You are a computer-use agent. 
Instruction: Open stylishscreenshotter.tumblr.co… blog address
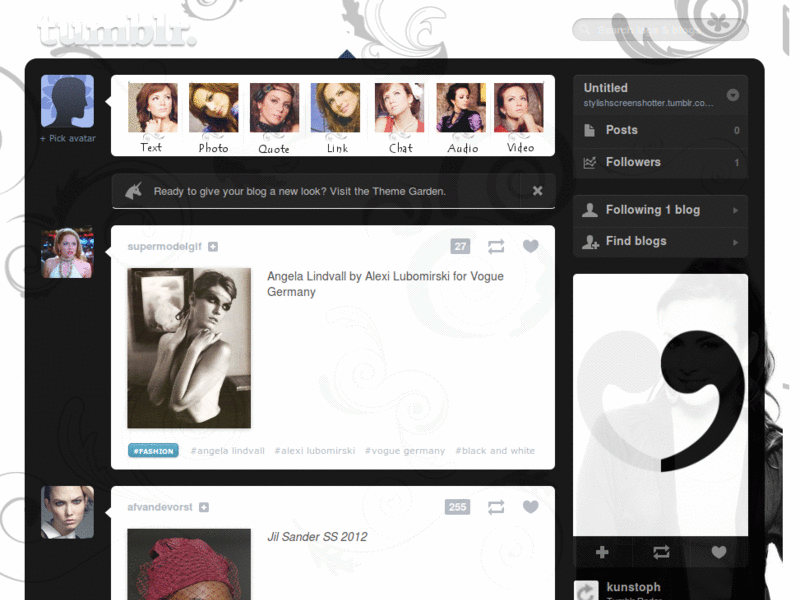click(648, 103)
